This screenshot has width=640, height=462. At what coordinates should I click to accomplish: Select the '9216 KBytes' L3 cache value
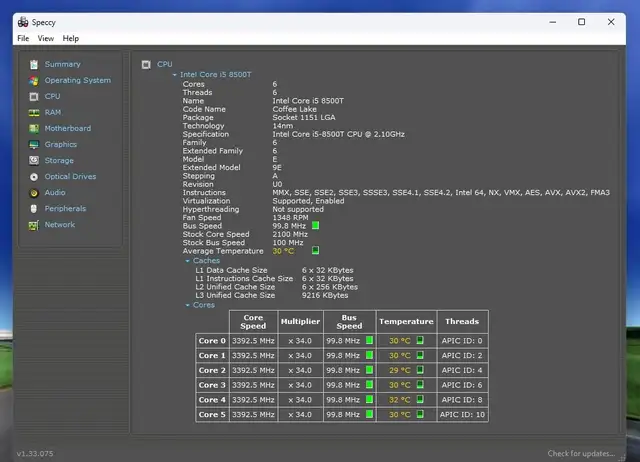coord(325,295)
